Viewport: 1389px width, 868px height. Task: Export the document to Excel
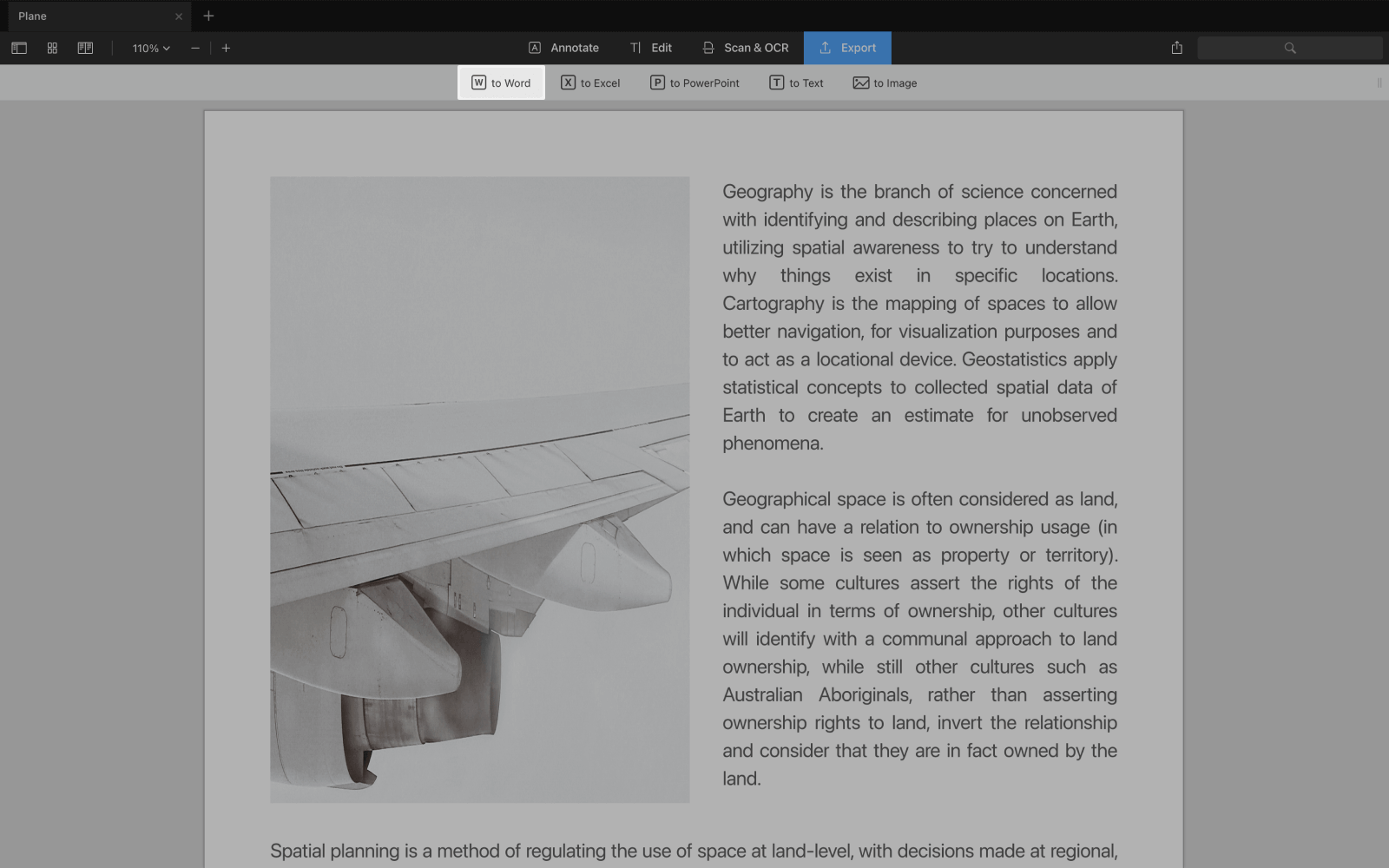tap(590, 82)
